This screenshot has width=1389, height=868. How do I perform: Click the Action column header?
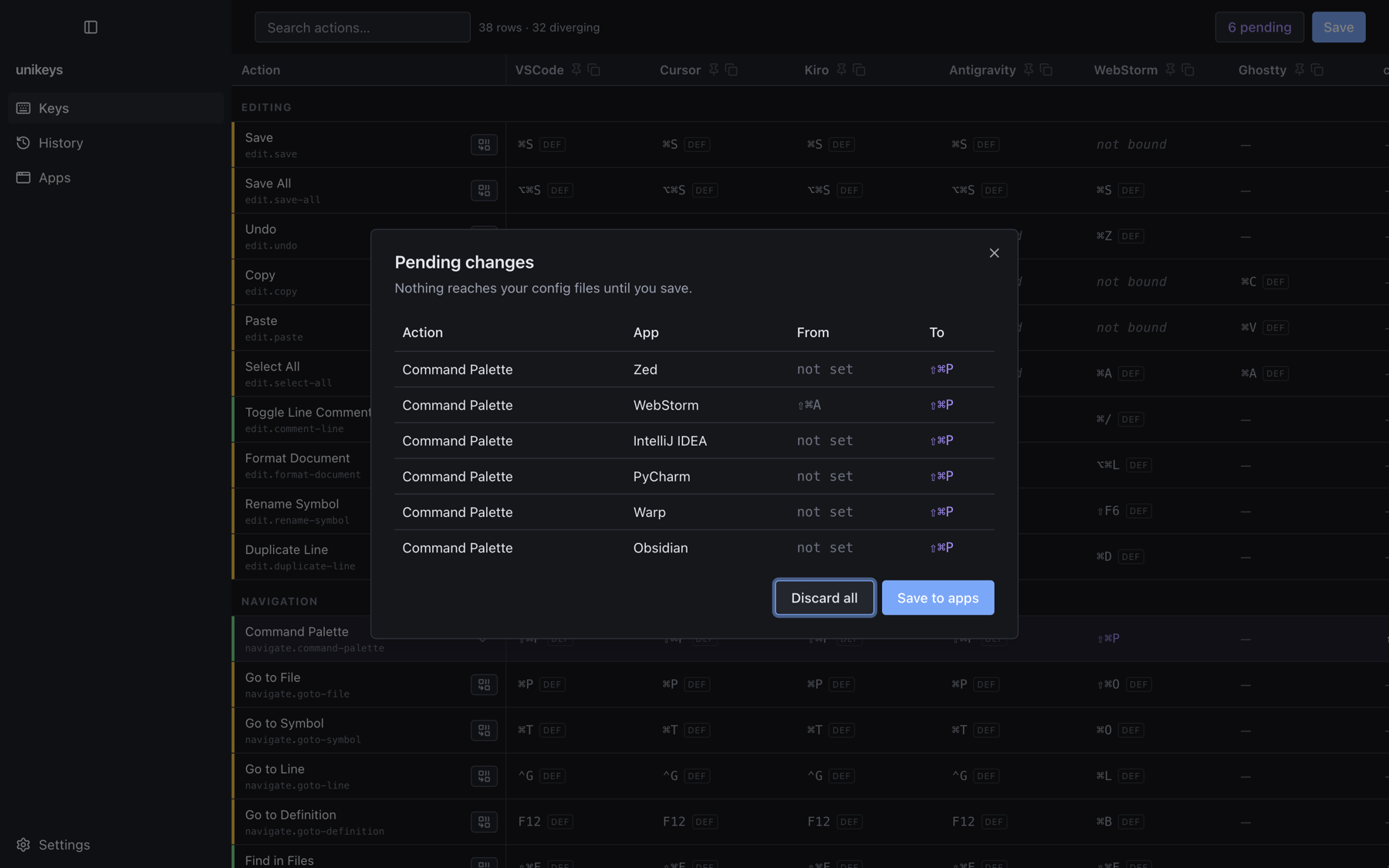coord(261,69)
